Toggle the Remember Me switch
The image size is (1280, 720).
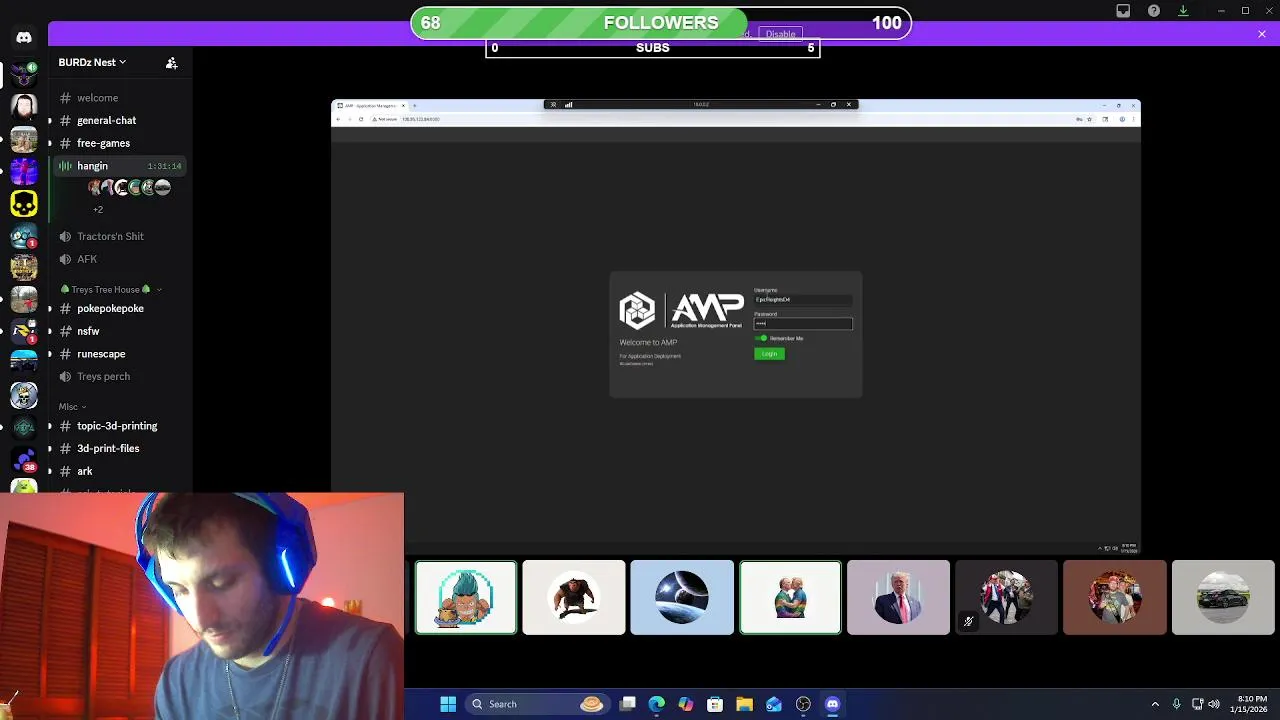point(761,338)
